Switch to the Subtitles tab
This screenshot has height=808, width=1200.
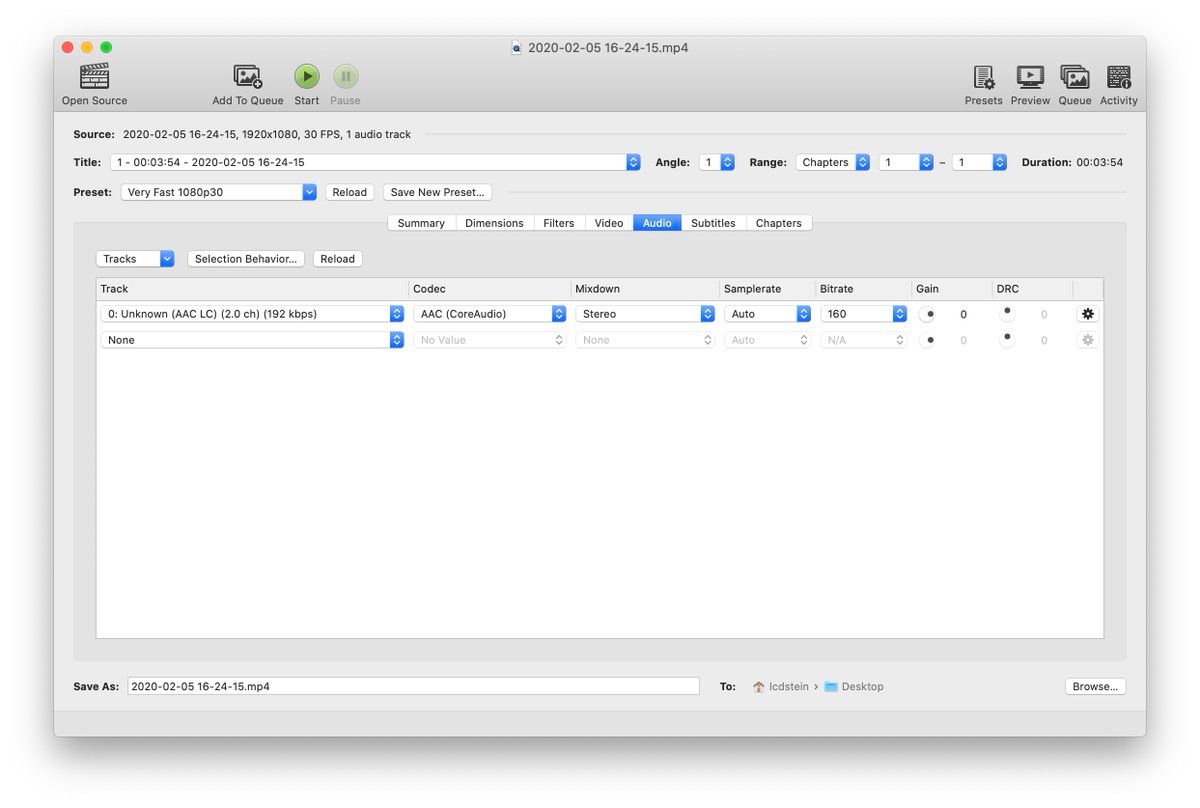712,223
